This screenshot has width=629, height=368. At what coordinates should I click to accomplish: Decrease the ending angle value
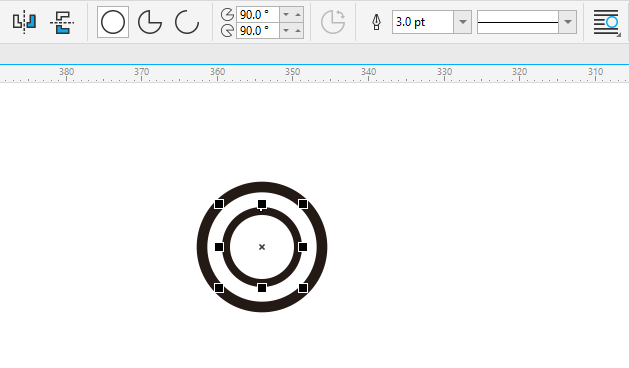(x=286, y=30)
